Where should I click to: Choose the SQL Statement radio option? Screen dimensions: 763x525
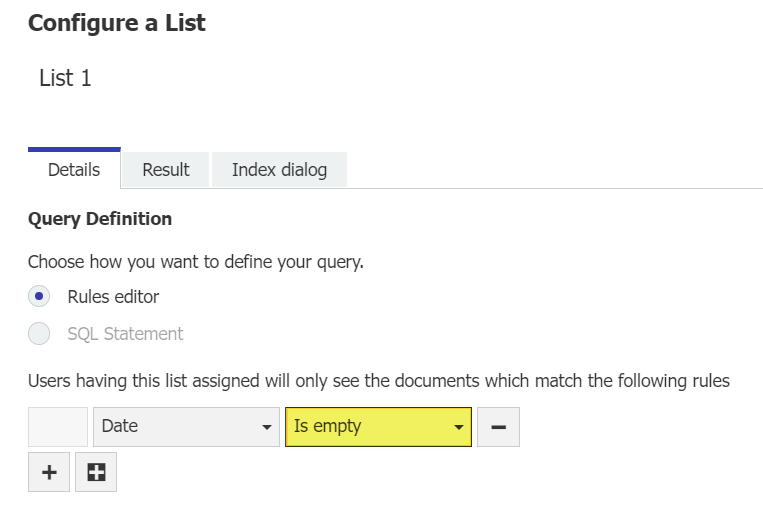point(39,334)
